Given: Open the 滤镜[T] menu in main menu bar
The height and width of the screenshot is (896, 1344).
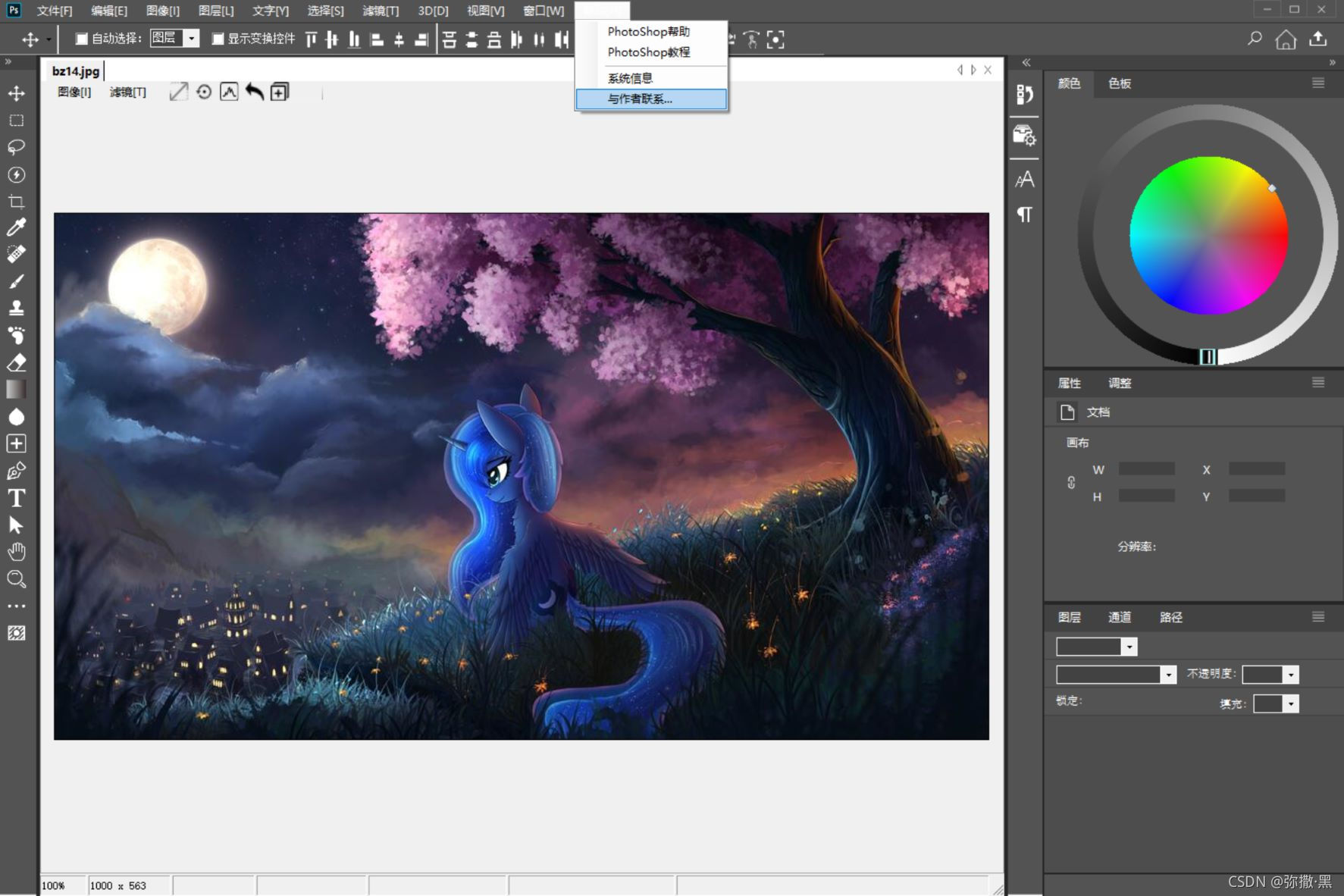Looking at the screenshot, I should (381, 11).
